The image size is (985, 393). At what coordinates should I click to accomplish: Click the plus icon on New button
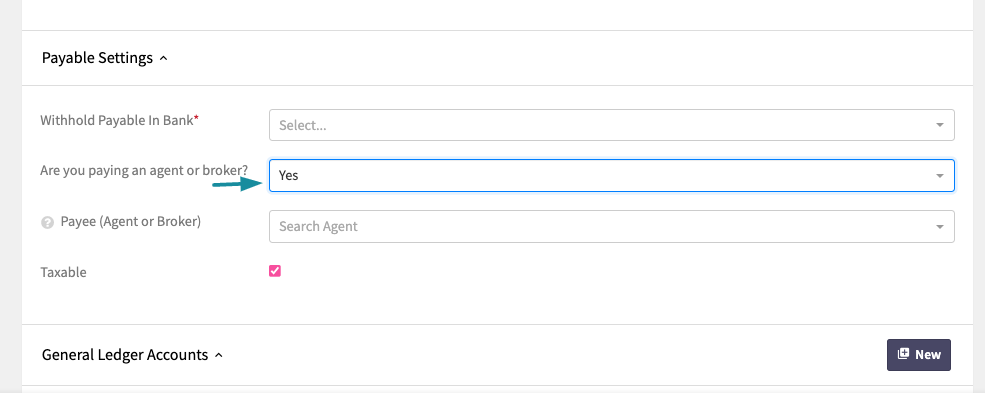point(903,354)
